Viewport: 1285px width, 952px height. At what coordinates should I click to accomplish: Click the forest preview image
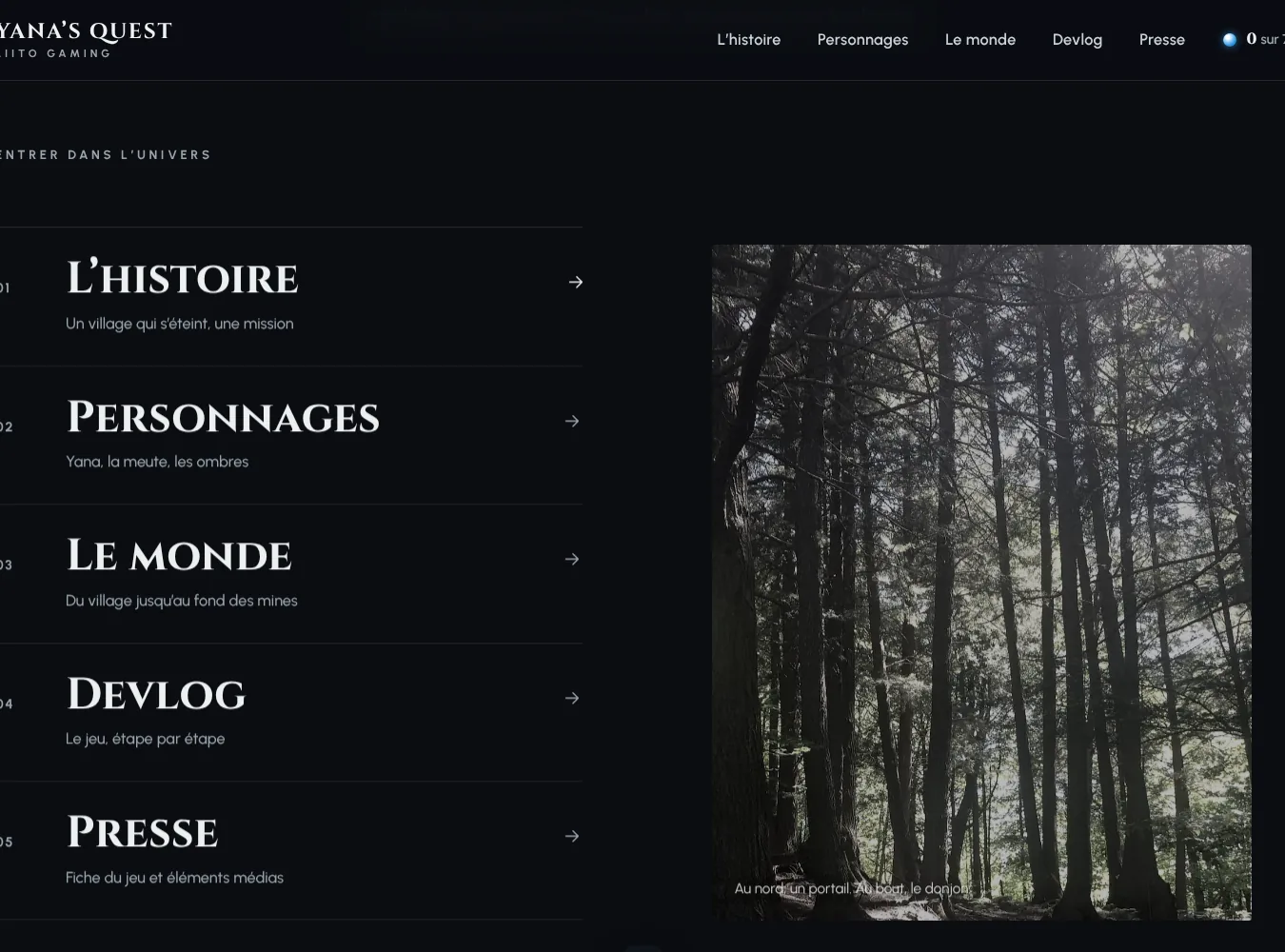[981, 582]
